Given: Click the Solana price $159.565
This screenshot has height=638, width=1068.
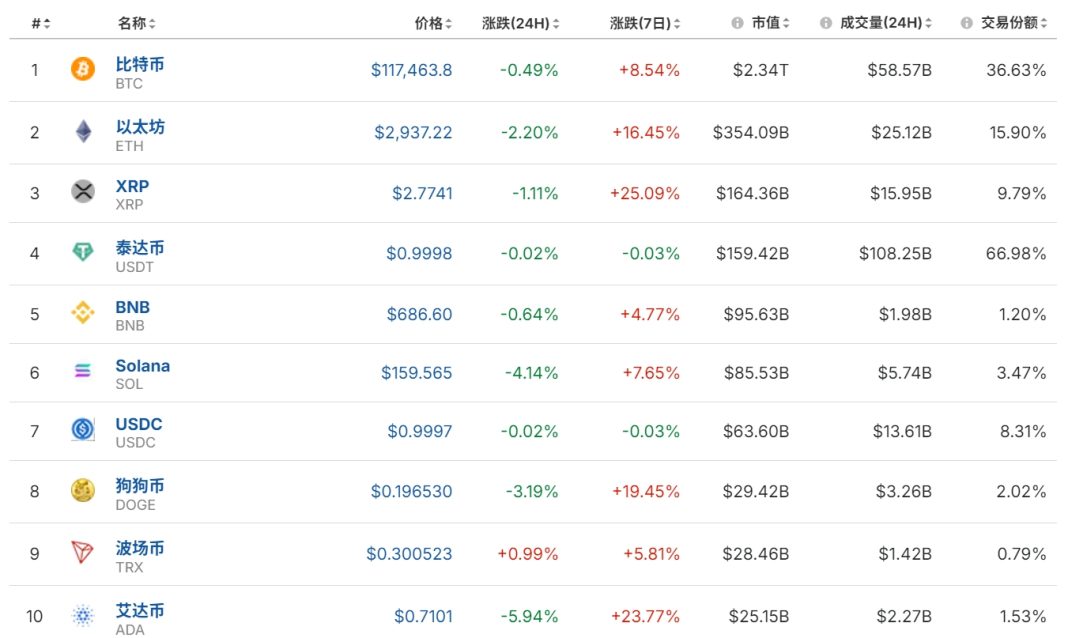Looking at the screenshot, I should click(417, 372).
